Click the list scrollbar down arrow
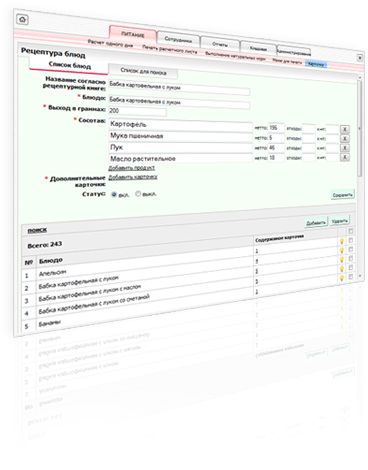This screenshot has height=470, width=368. pos(360,276)
